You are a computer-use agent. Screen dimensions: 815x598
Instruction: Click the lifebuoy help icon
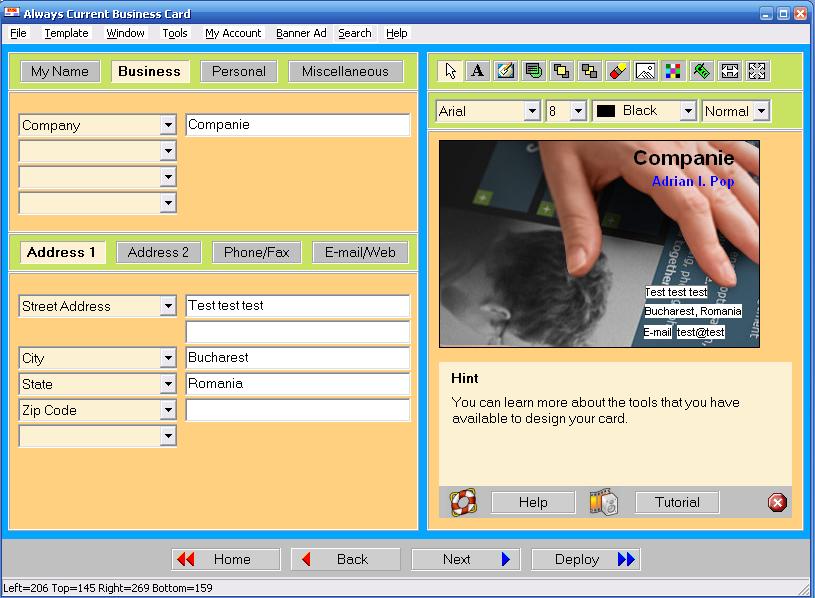[463, 502]
